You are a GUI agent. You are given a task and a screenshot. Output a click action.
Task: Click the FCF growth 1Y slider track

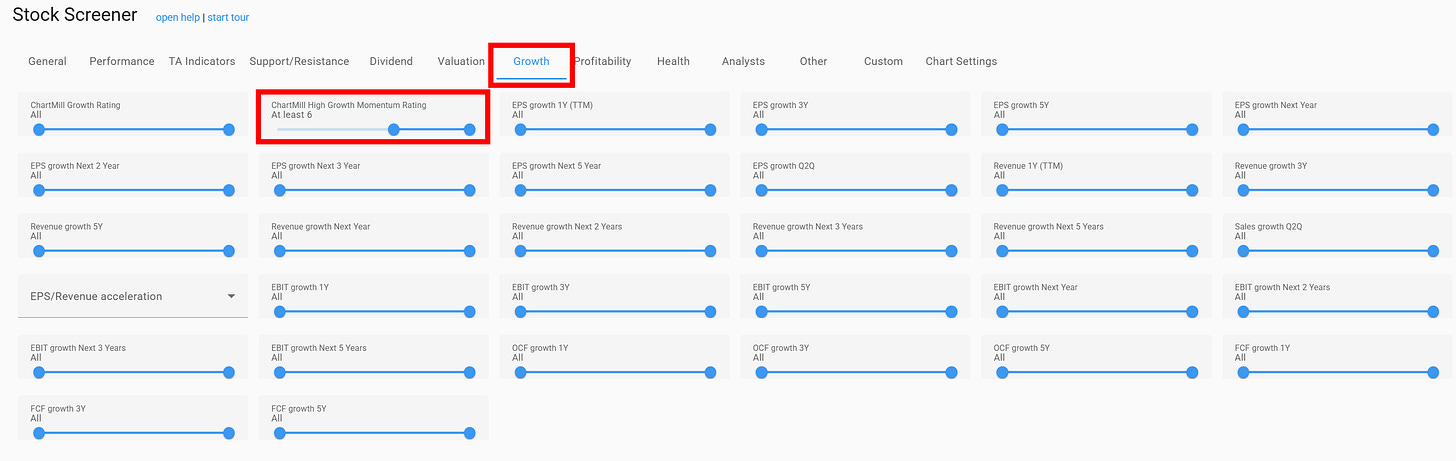(x=1337, y=372)
